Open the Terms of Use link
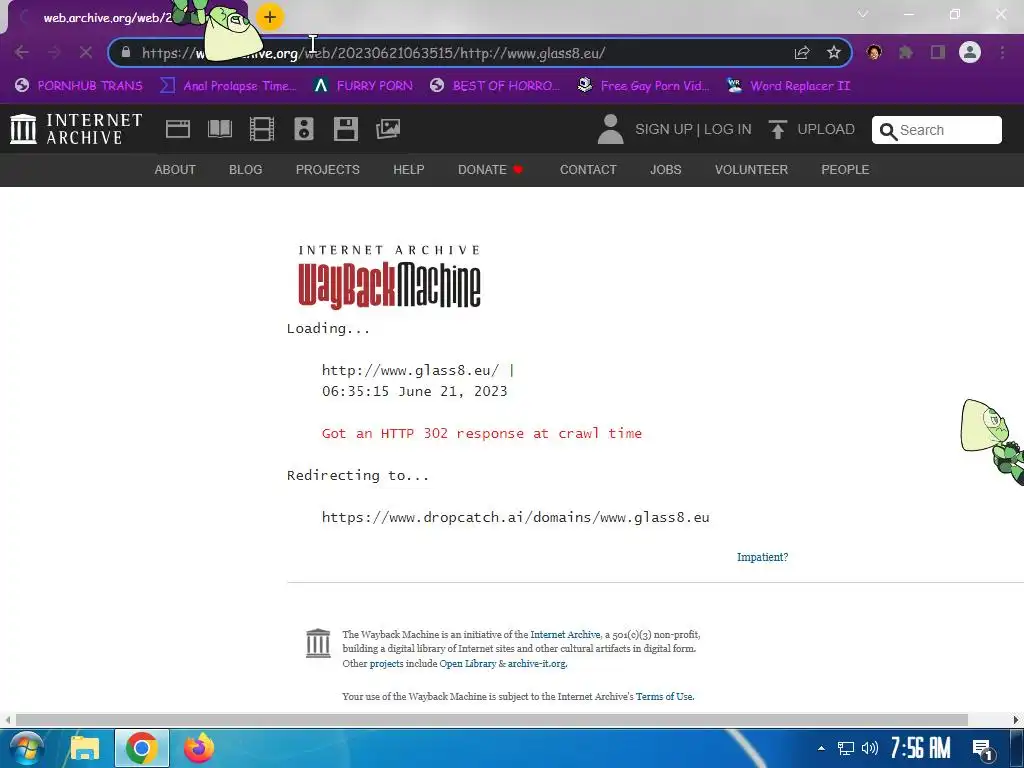1024x768 pixels. [x=664, y=697]
